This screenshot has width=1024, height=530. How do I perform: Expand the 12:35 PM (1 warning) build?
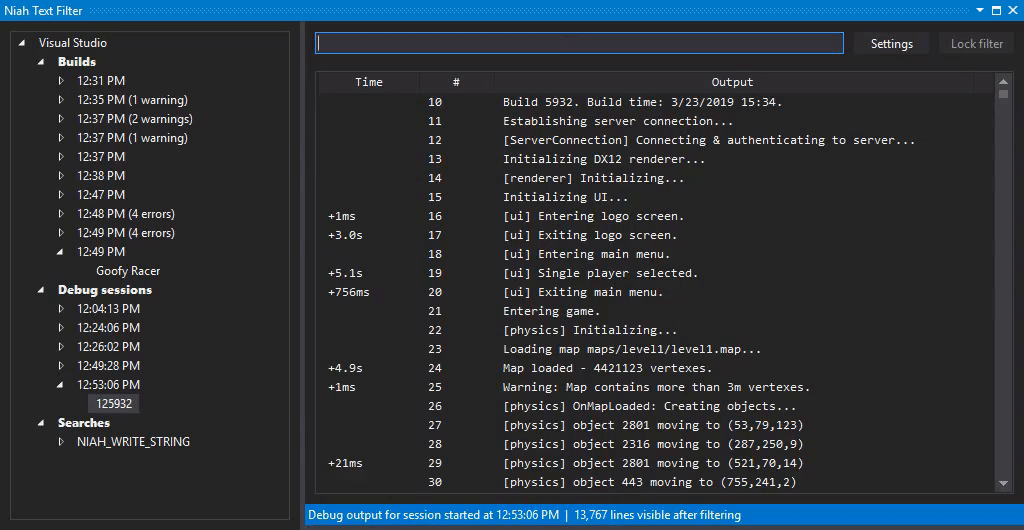pyautogui.click(x=61, y=100)
